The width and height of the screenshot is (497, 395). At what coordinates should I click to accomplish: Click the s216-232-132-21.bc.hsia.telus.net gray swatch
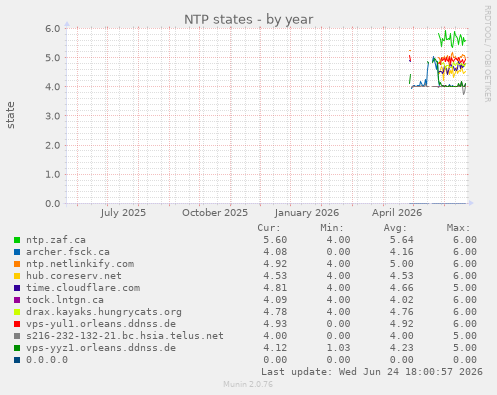[17, 336]
